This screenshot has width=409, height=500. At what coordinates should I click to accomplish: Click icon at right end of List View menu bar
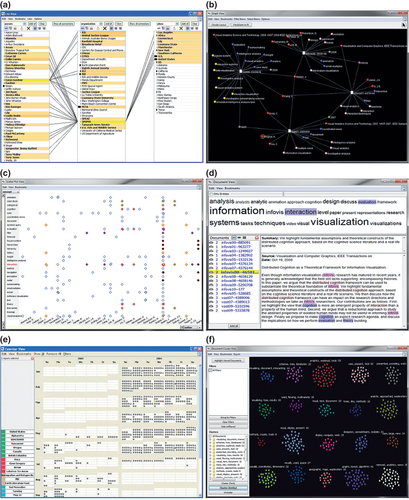click(x=199, y=19)
